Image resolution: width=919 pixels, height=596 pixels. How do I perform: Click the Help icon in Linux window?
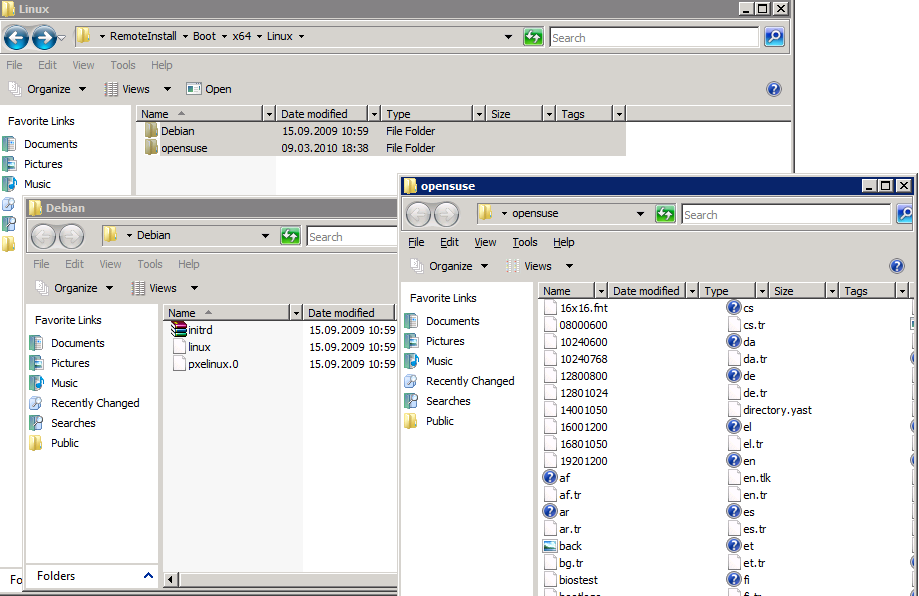[774, 89]
